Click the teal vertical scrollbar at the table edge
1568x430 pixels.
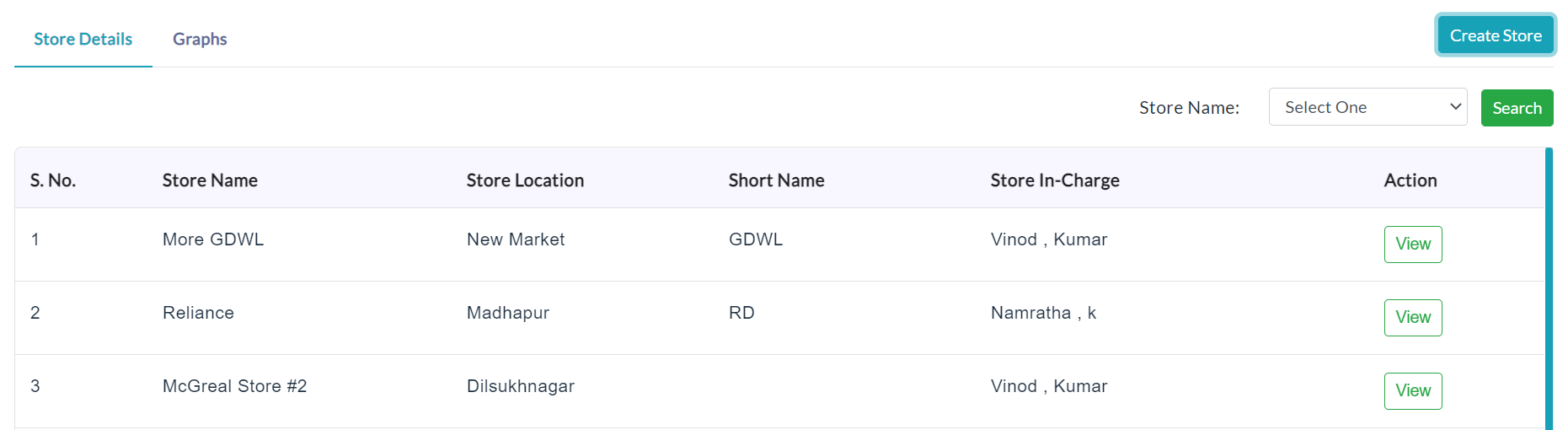point(1549,288)
